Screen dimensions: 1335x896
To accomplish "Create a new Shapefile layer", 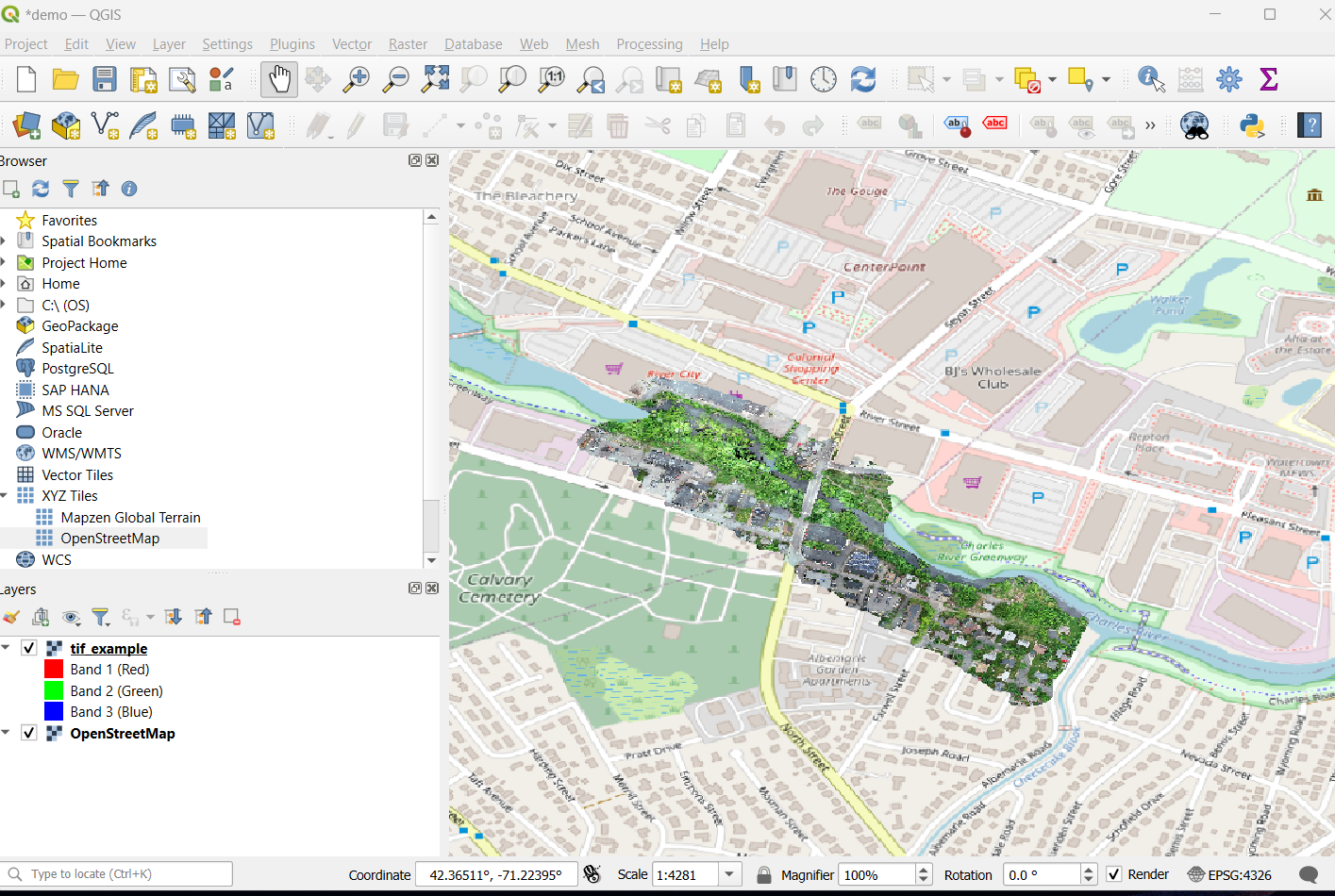I will 105,125.
